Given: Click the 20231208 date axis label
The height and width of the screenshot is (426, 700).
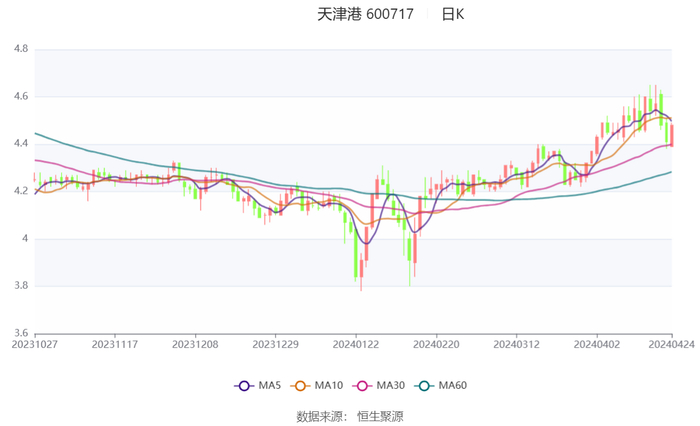Looking at the screenshot, I should (x=195, y=343).
